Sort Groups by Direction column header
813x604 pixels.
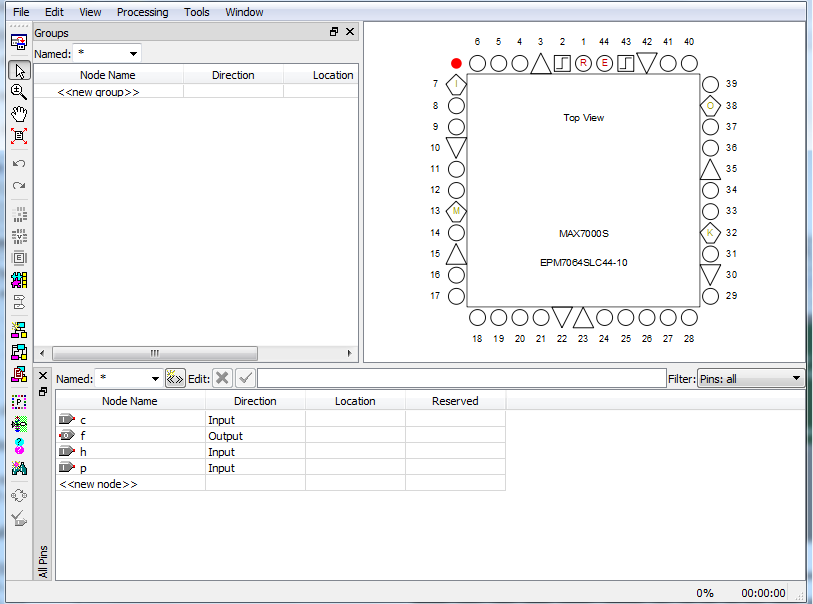tap(233, 75)
